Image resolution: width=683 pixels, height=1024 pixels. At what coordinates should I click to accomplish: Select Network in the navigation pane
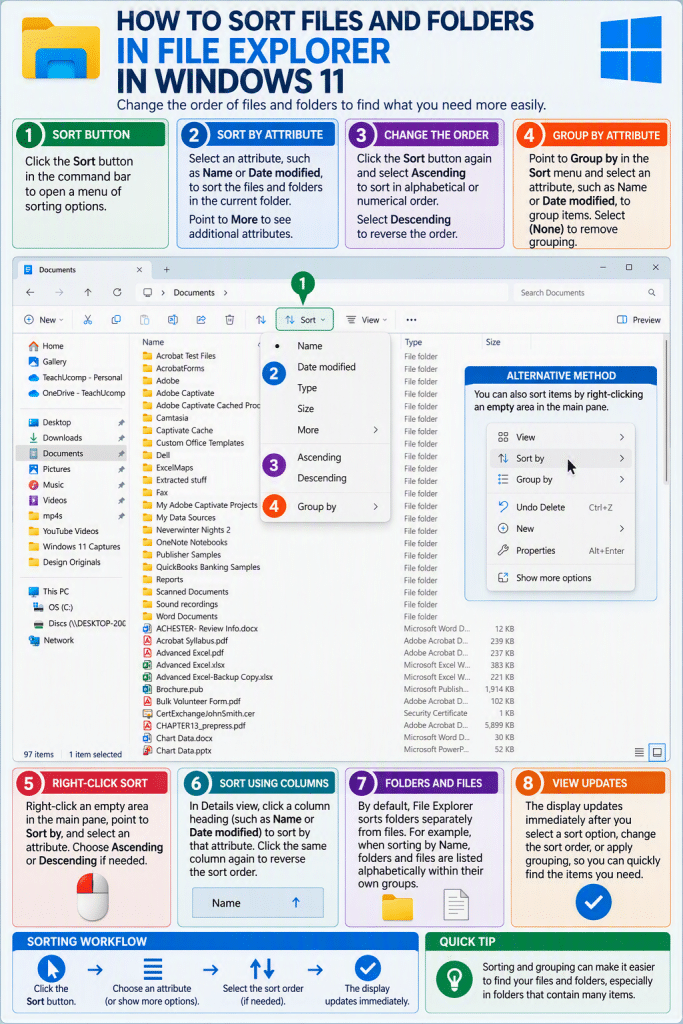(x=52, y=641)
